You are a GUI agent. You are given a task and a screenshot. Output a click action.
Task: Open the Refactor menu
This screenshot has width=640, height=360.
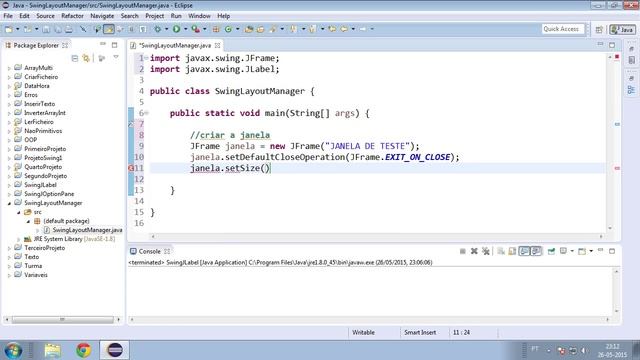(x=72, y=16)
